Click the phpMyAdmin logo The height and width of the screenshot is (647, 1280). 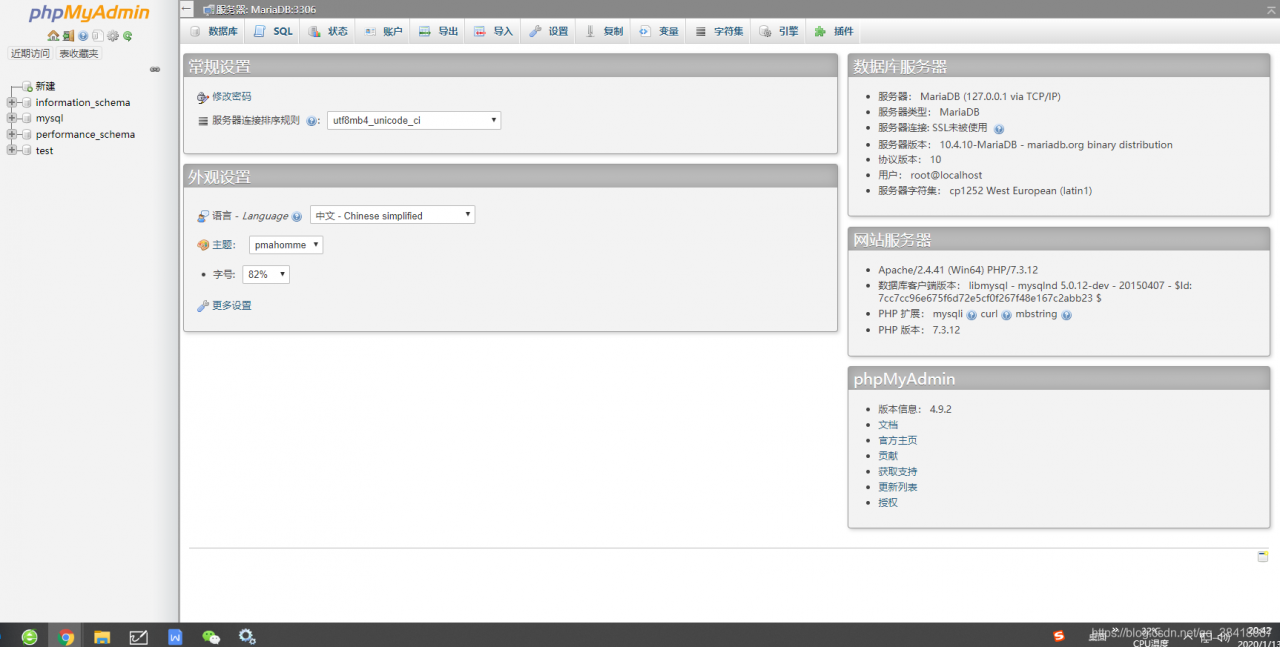[x=89, y=13]
